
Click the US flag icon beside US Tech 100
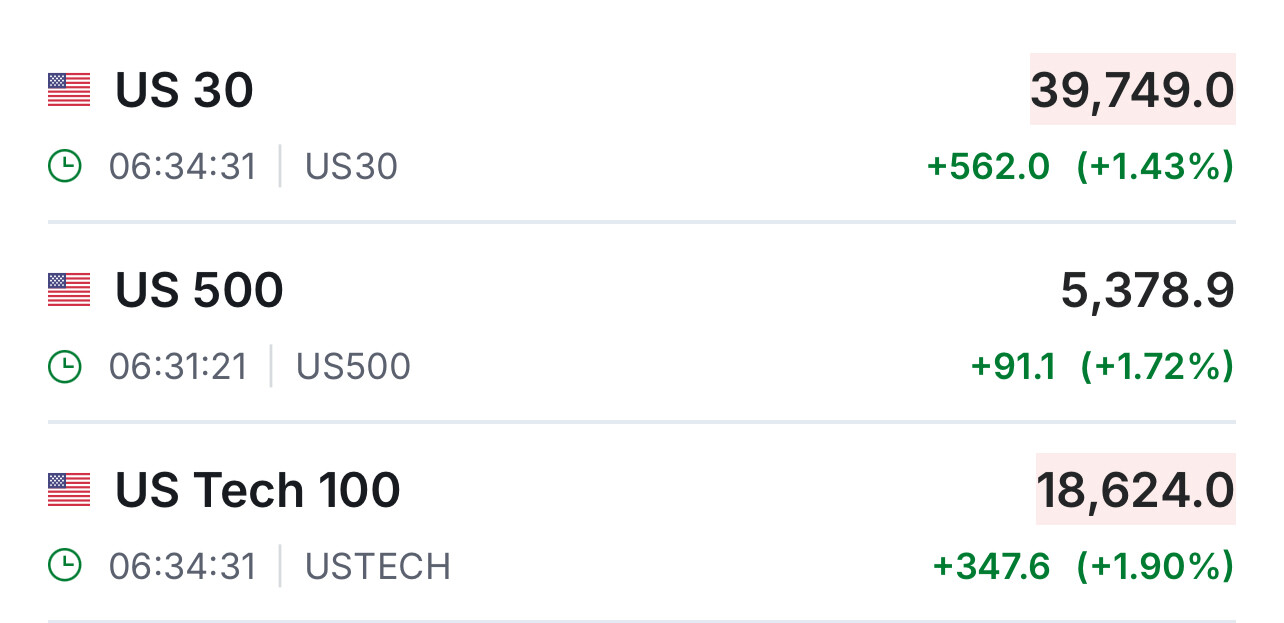[x=69, y=490]
